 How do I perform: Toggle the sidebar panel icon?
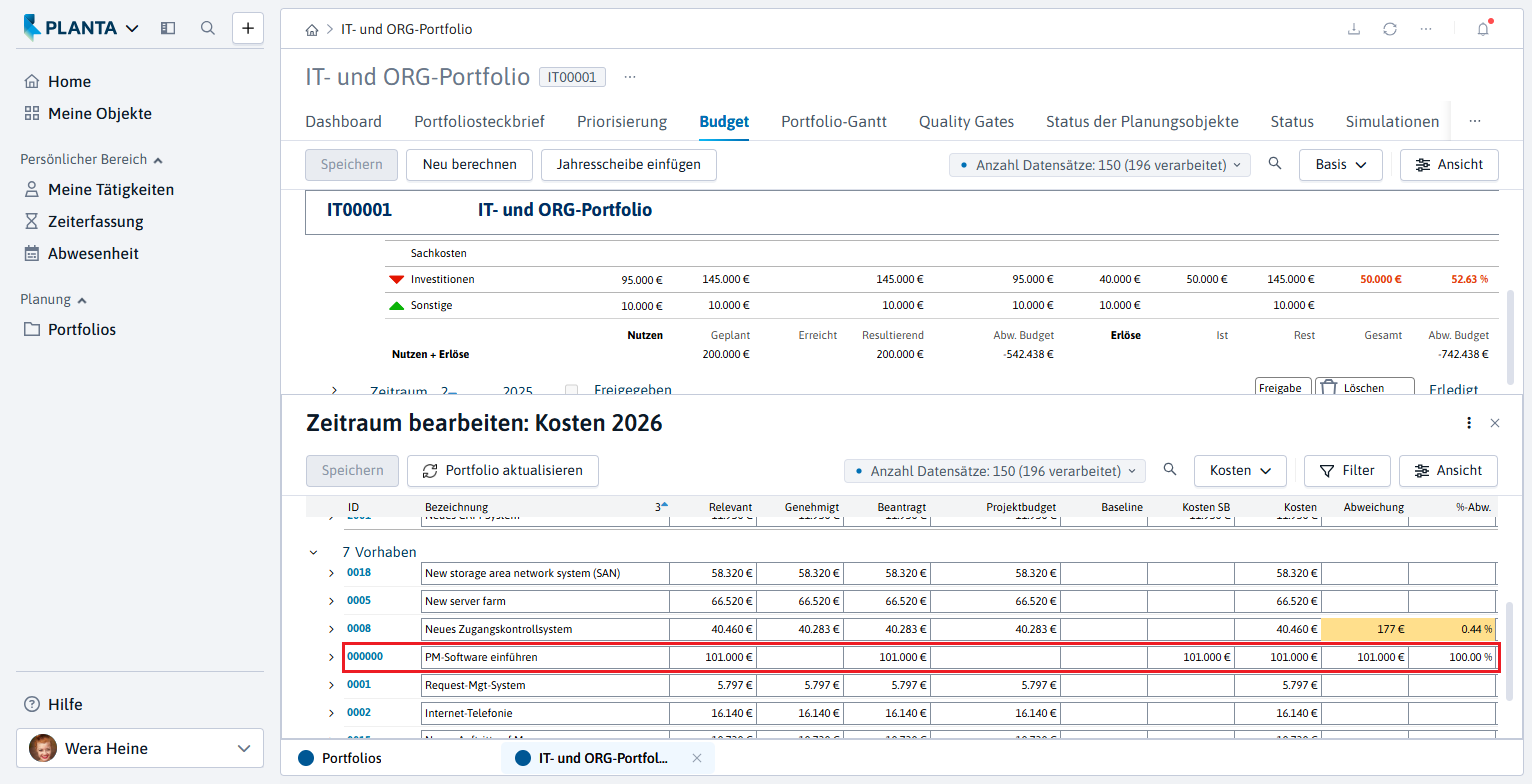tap(168, 28)
